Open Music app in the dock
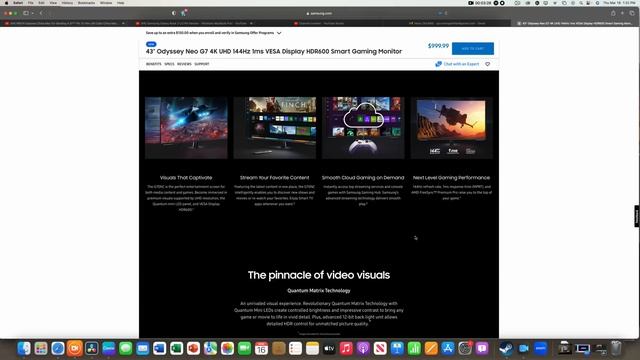Screen dimensions: 640x360 click(x=346, y=348)
